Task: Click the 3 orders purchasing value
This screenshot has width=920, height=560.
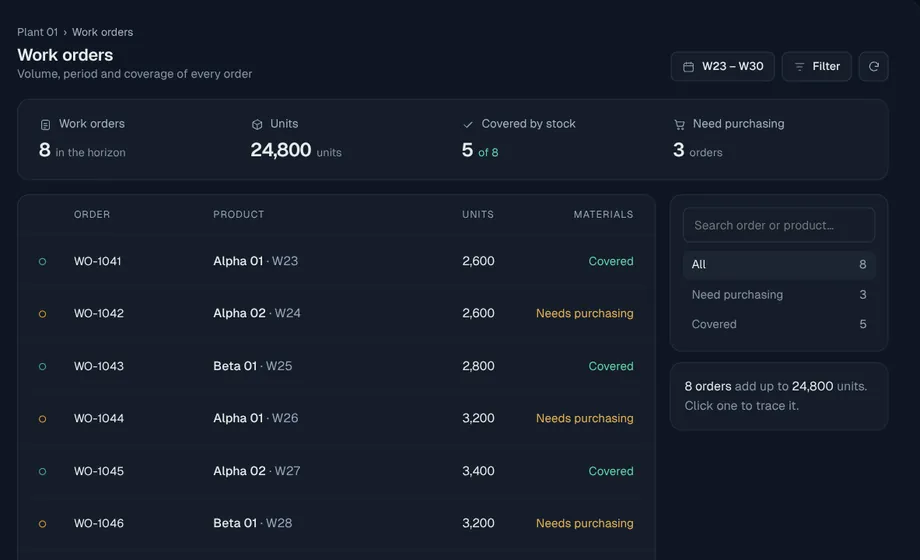Action: [x=698, y=150]
